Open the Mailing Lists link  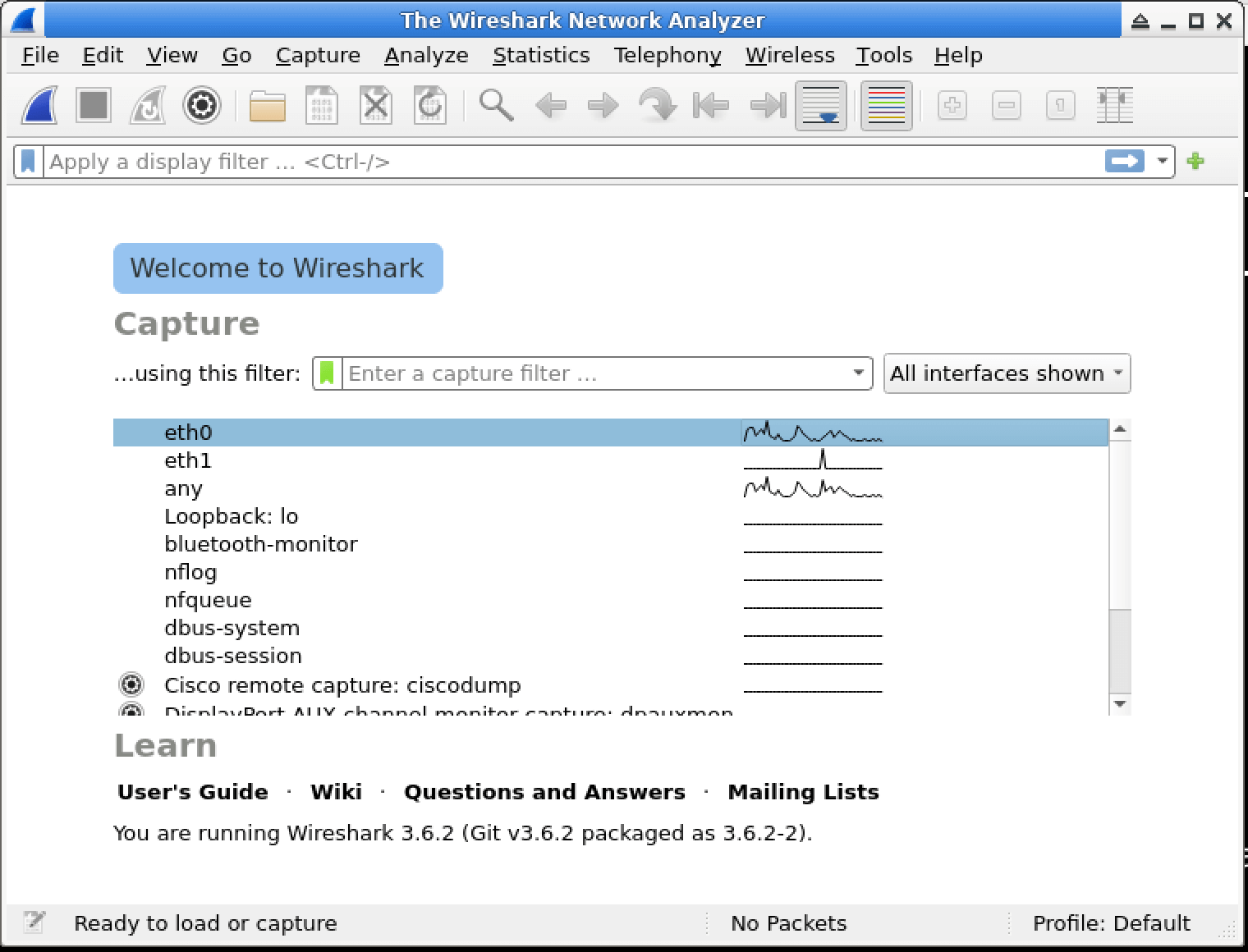803,792
